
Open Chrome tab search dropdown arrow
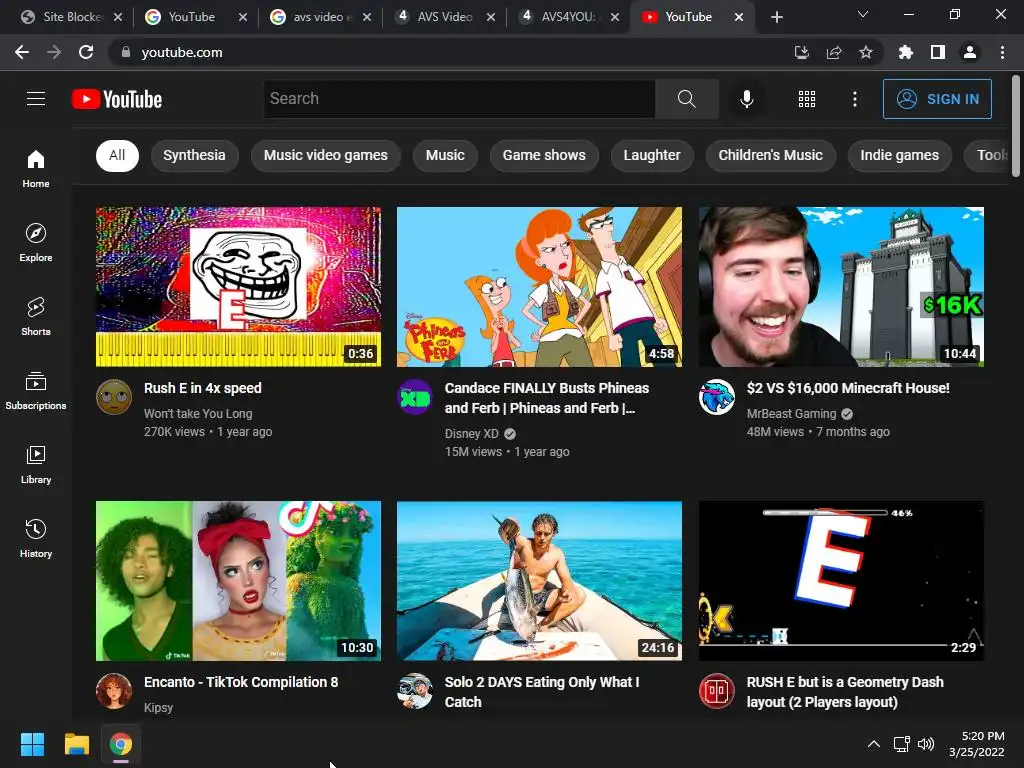click(x=863, y=14)
